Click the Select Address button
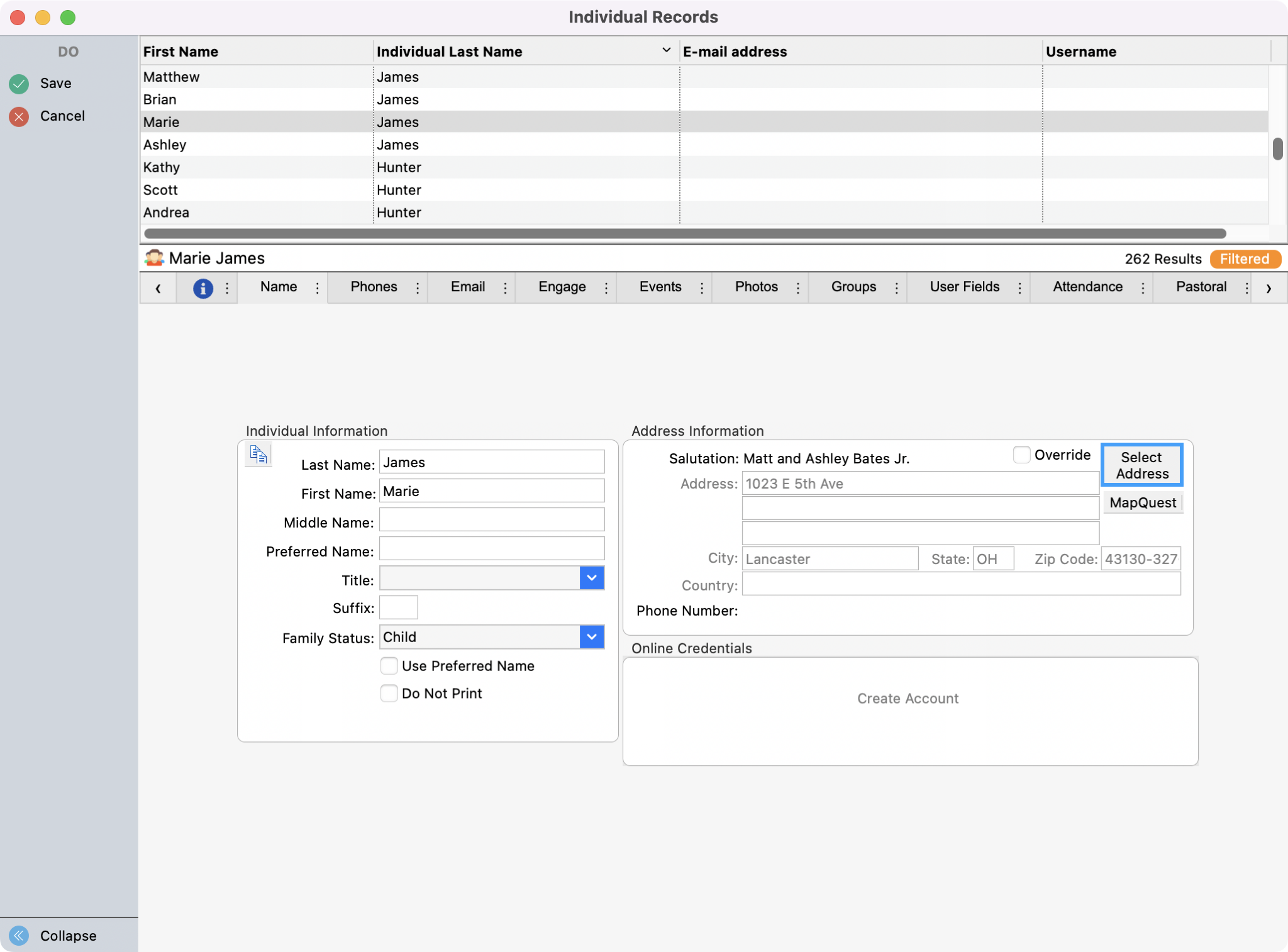This screenshot has height=952, width=1288. click(x=1140, y=465)
